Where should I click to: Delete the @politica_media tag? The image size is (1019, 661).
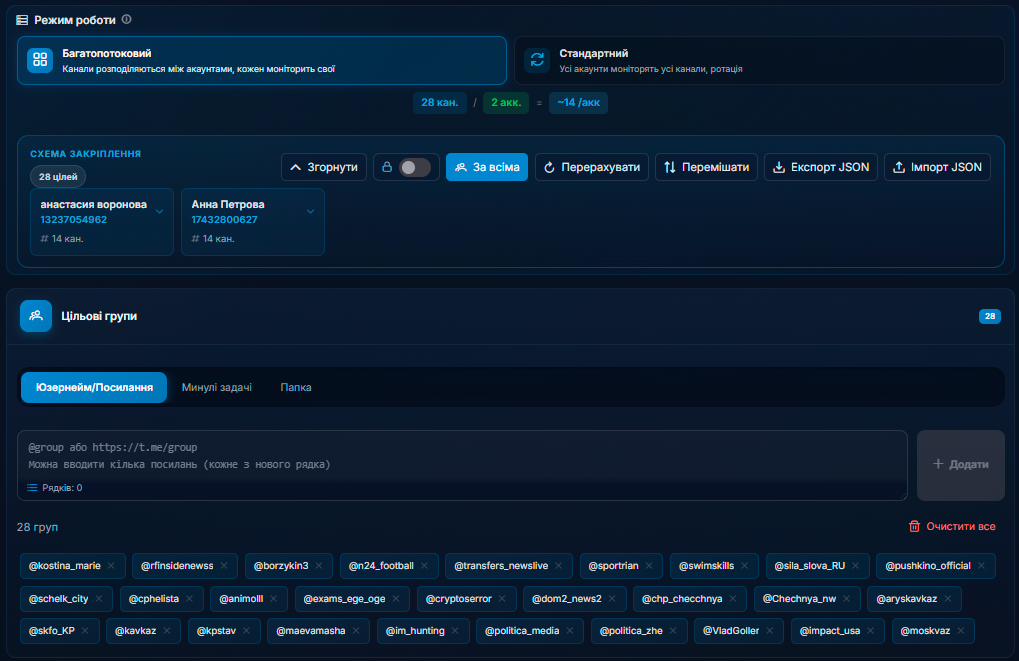[x=570, y=630]
